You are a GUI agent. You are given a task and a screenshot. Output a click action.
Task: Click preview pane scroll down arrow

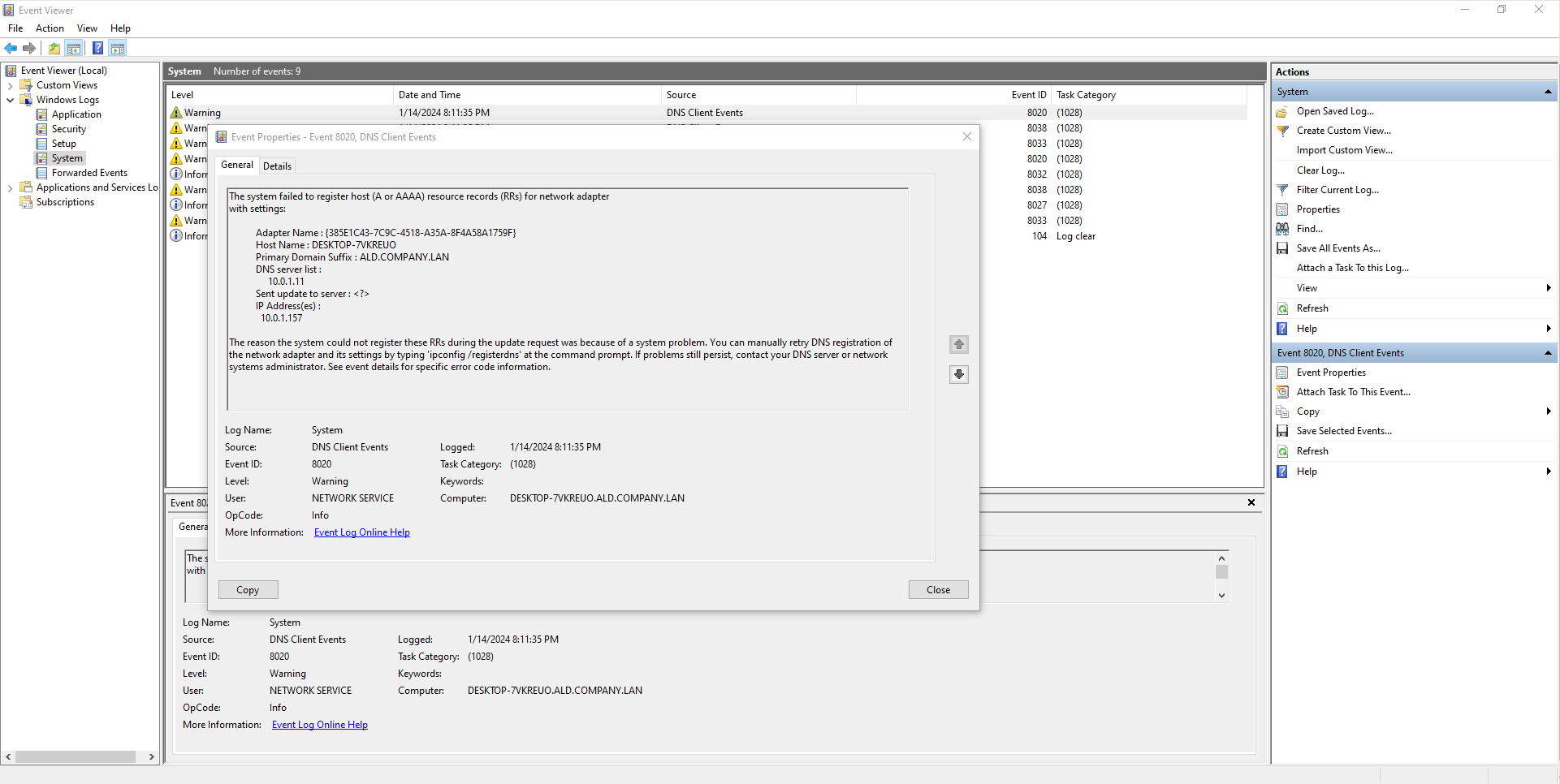tap(1221, 596)
